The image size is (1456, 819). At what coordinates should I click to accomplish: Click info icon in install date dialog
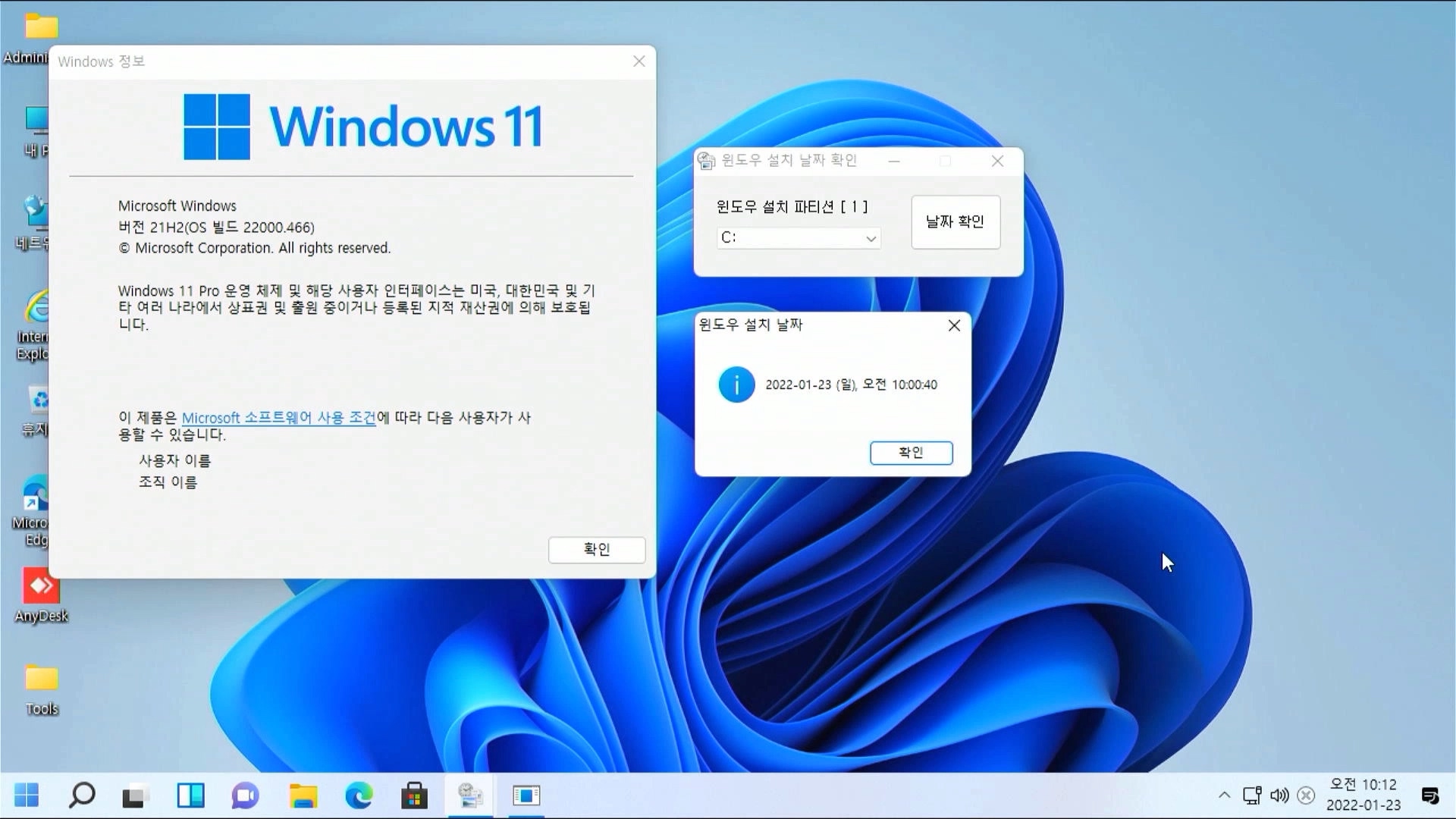[x=736, y=384]
